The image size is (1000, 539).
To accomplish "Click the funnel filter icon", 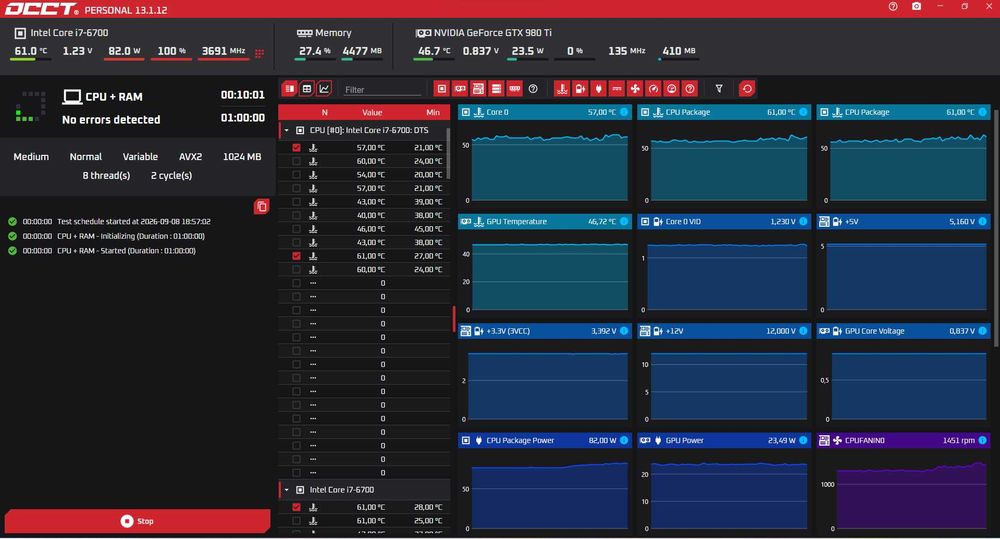I will click(x=719, y=89).
